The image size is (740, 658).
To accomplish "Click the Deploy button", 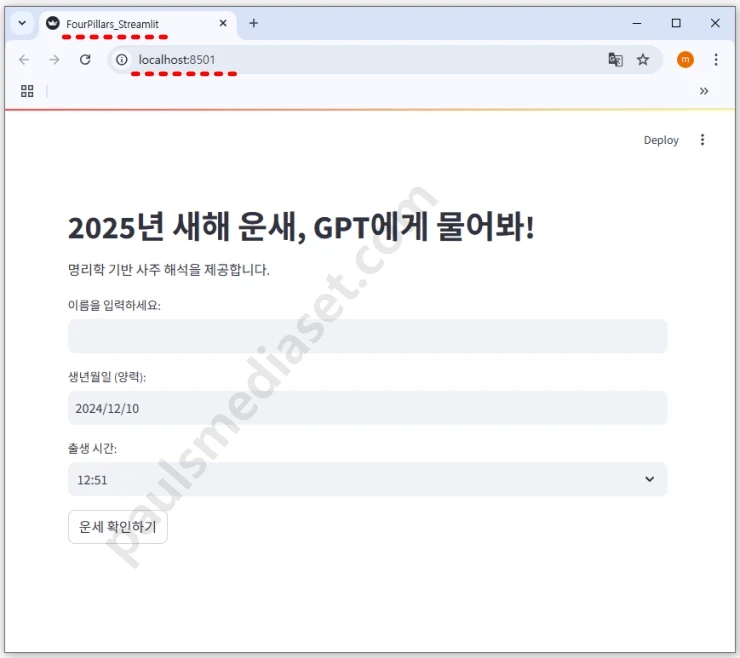I will point(661,140).
